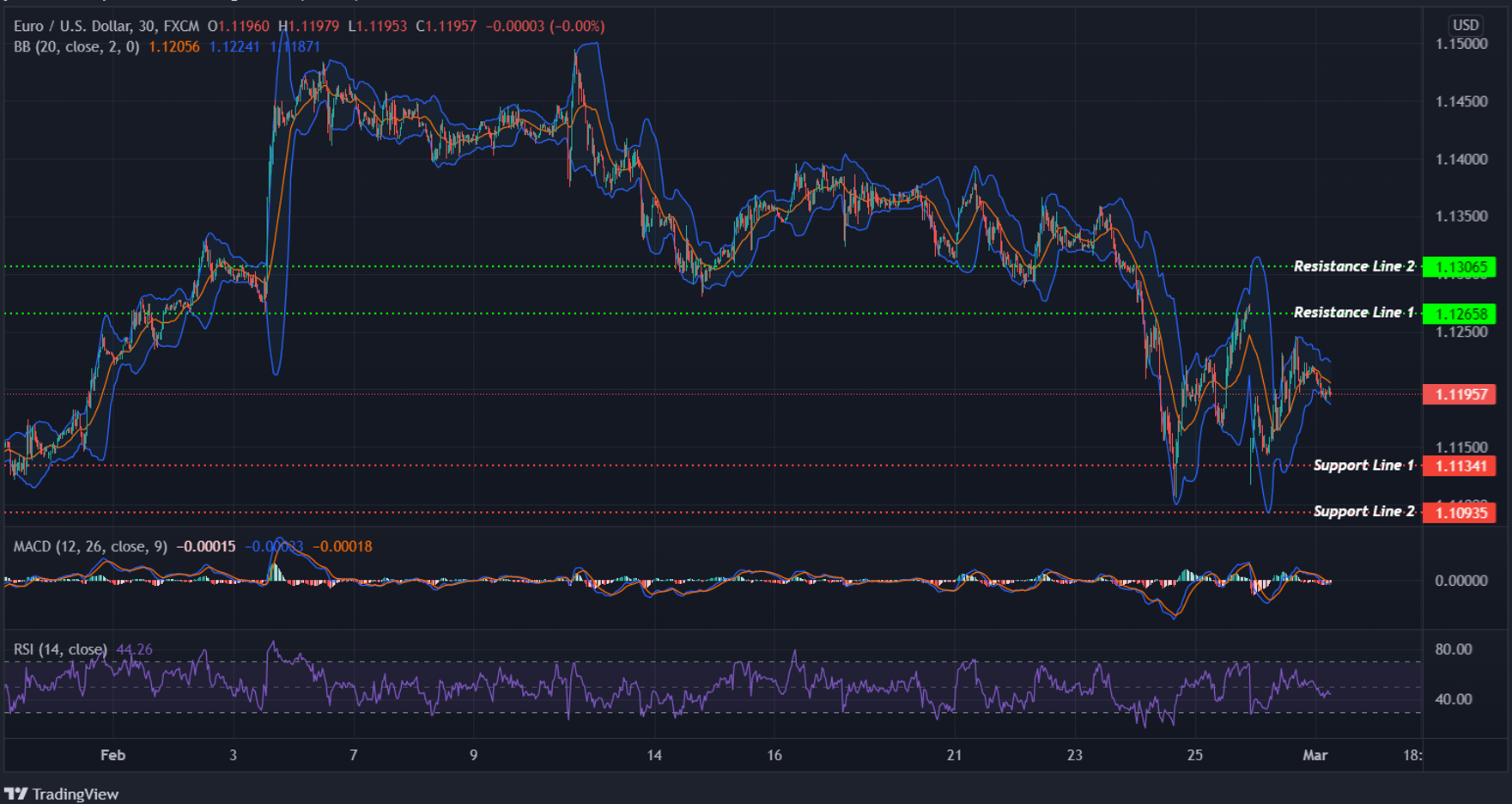Click Feb on the time axis

[112, 756]
